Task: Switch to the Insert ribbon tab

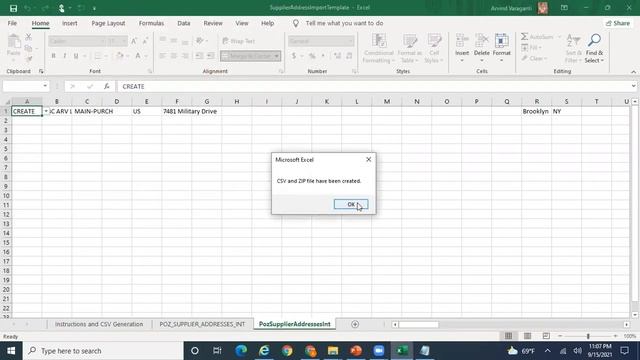Action: pos(70,23)
